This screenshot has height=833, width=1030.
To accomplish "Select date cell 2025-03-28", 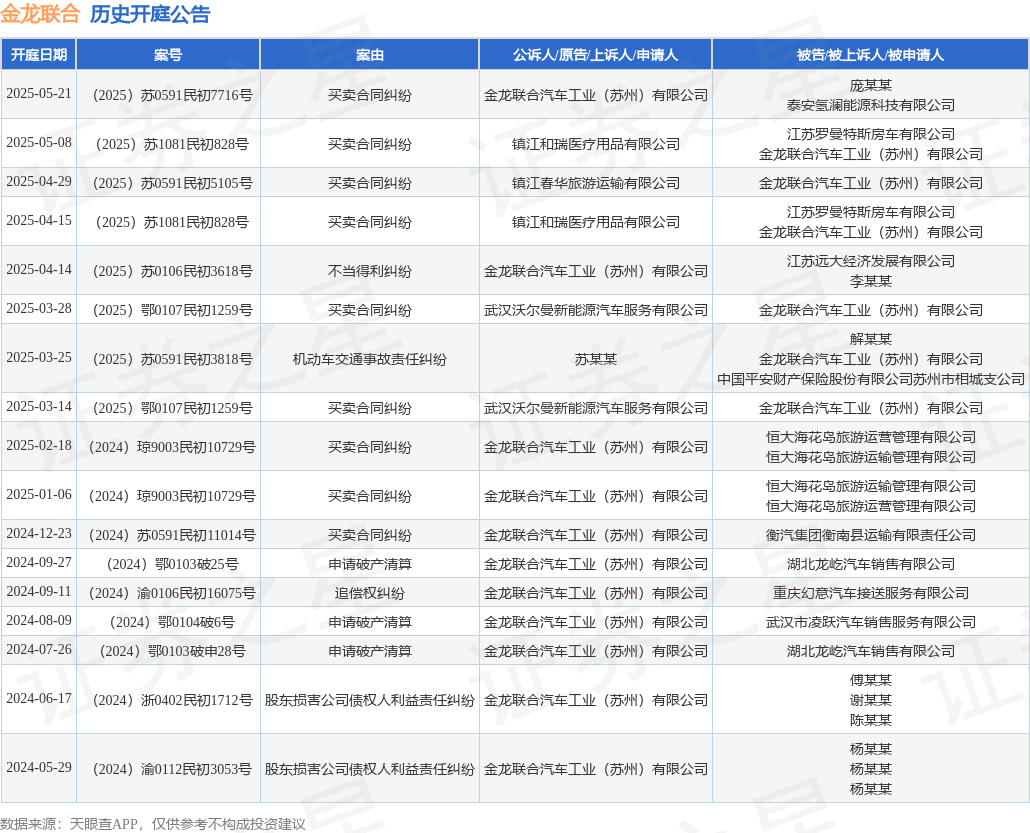I will pyautogui.click(x=39, y=308).
